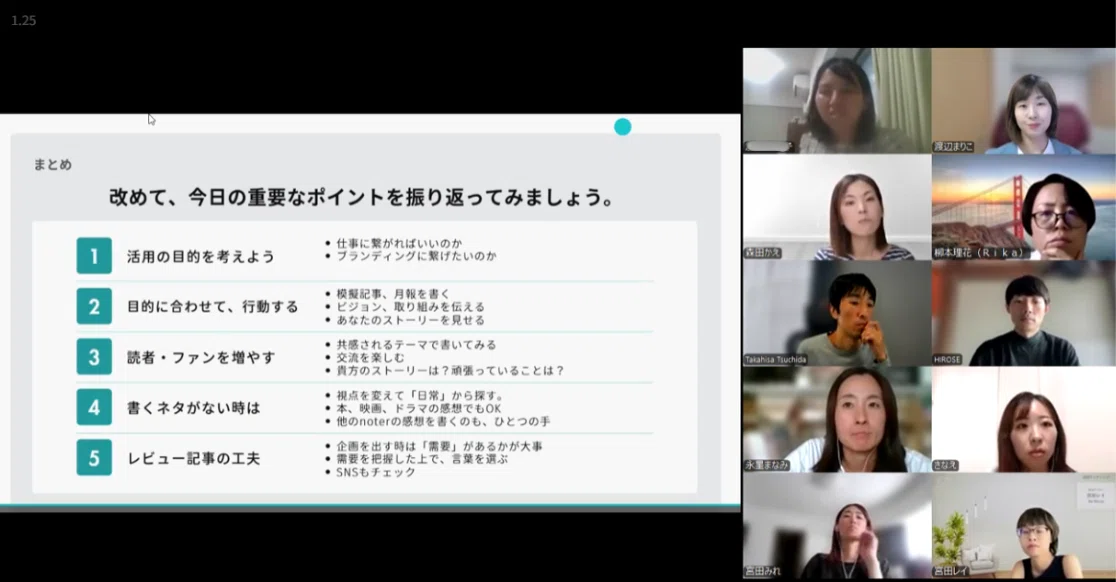Click the number 2 badge on the slide
Screen dimensions: 1116x582
pos(94,306)
